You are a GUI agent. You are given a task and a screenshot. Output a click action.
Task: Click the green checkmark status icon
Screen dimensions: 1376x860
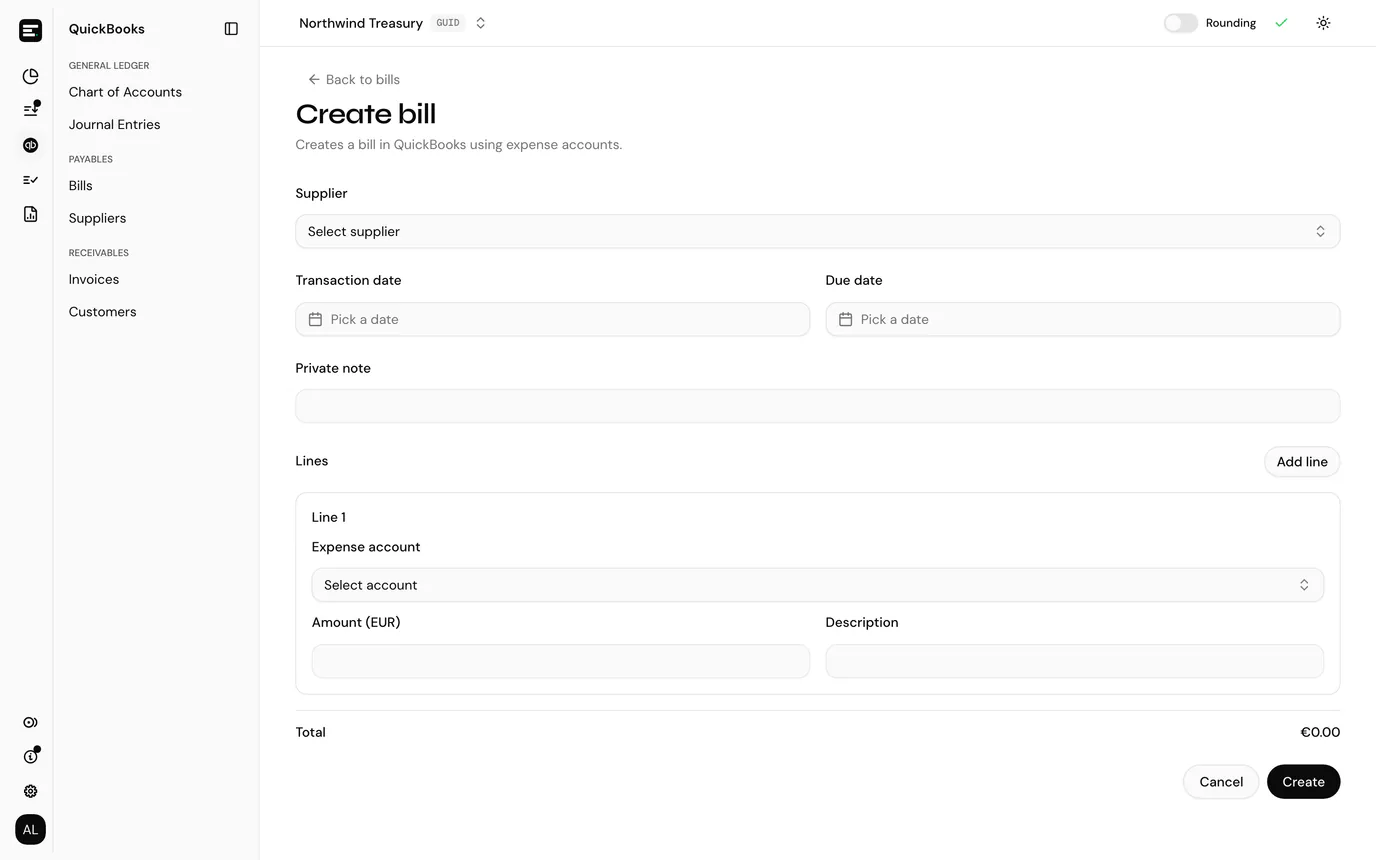tap(1281, 23)
